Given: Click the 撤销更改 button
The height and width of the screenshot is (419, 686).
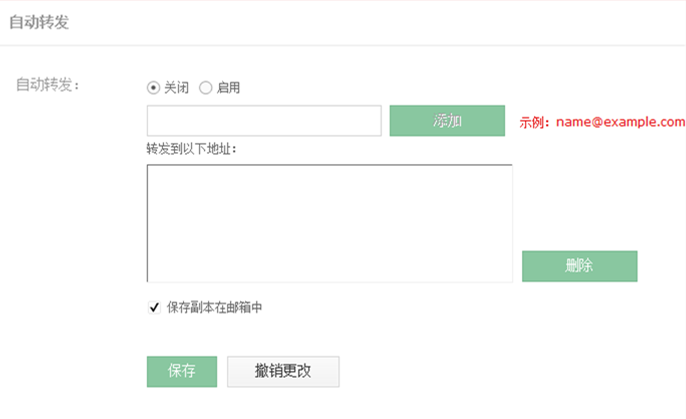Looking at the screenshot, I should [x=283, y=371].
